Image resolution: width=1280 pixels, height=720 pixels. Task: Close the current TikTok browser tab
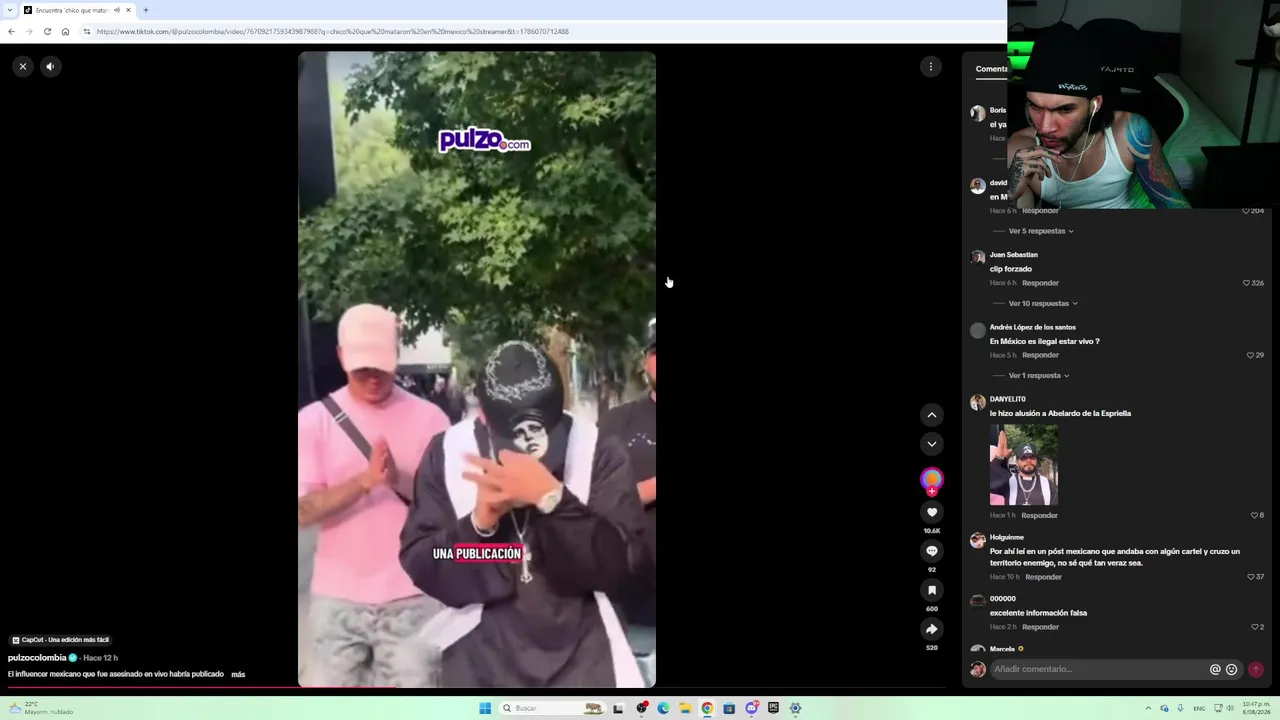(x=128, y=10)
